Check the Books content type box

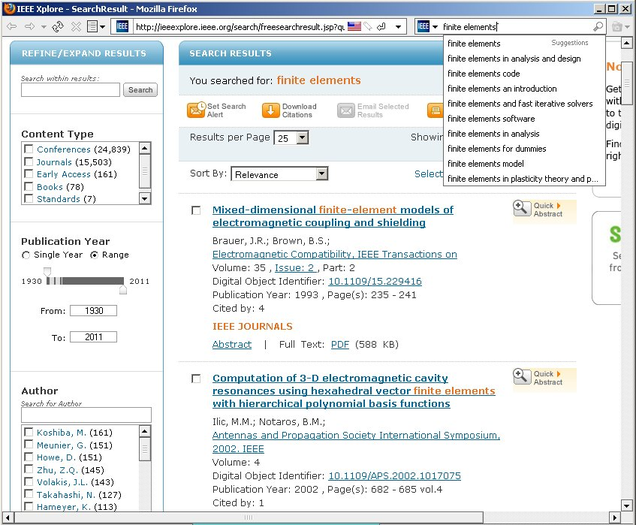(28, 186)
